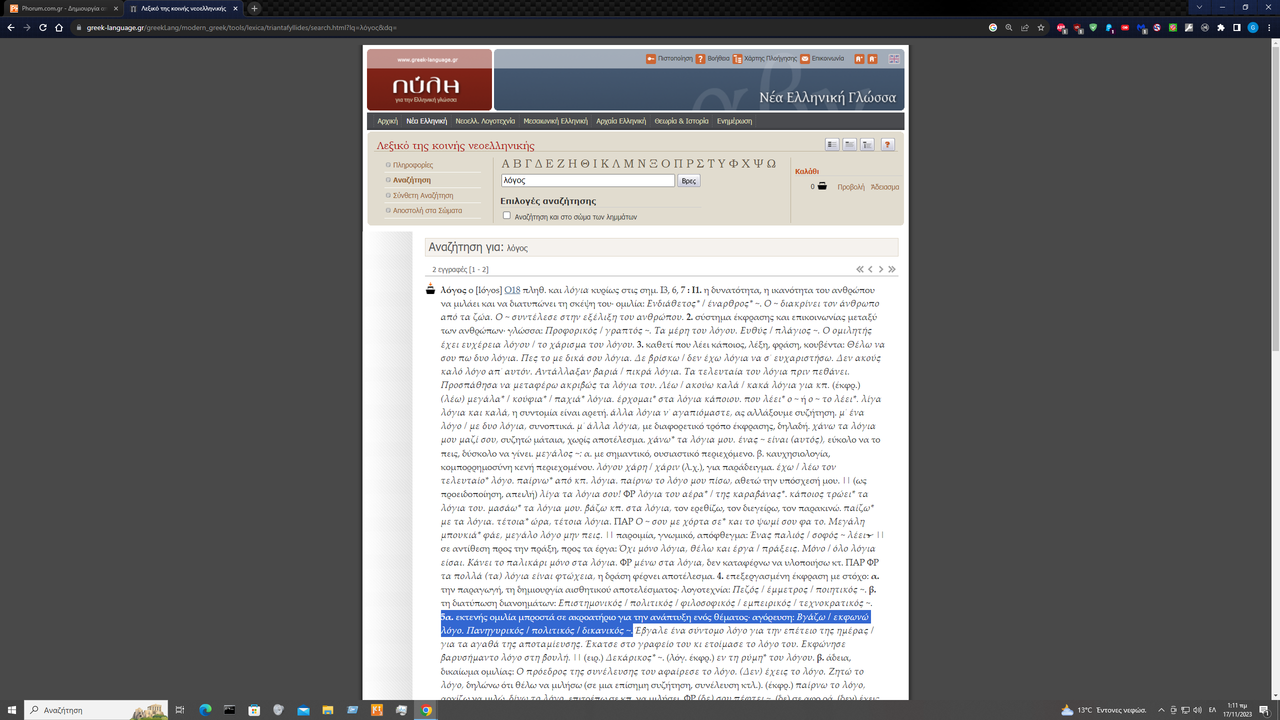Click the search field containing λόγος
This screenshot has height=720, width=1280.
pos(588,181)
